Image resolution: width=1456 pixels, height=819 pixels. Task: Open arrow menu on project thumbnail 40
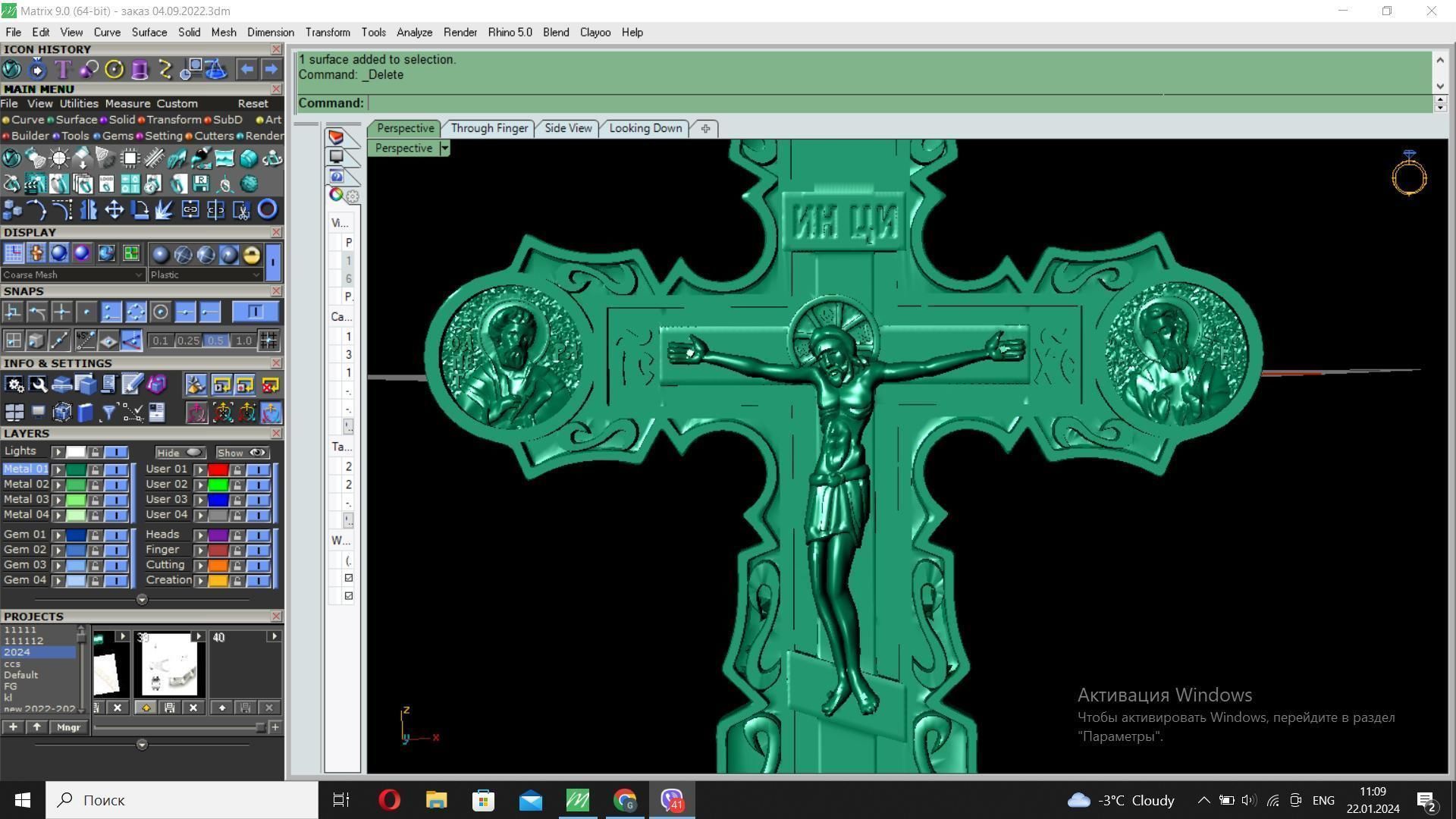pos(275,637)
